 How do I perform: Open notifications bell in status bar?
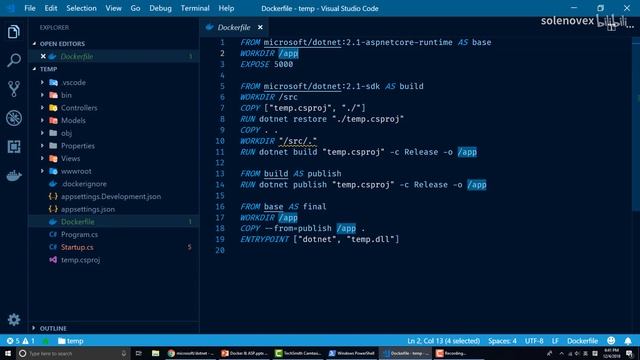click(x=628, y=340)
